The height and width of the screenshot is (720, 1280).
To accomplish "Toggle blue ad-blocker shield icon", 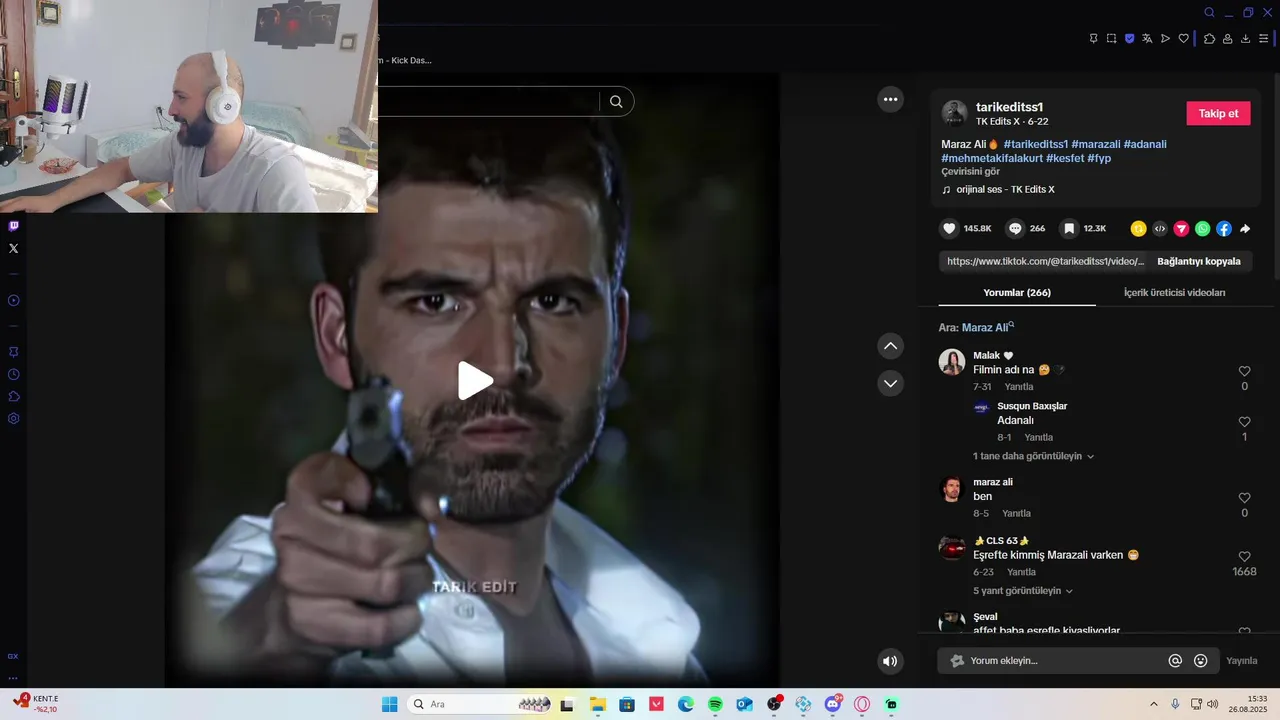I will (x=1130, y=39).
